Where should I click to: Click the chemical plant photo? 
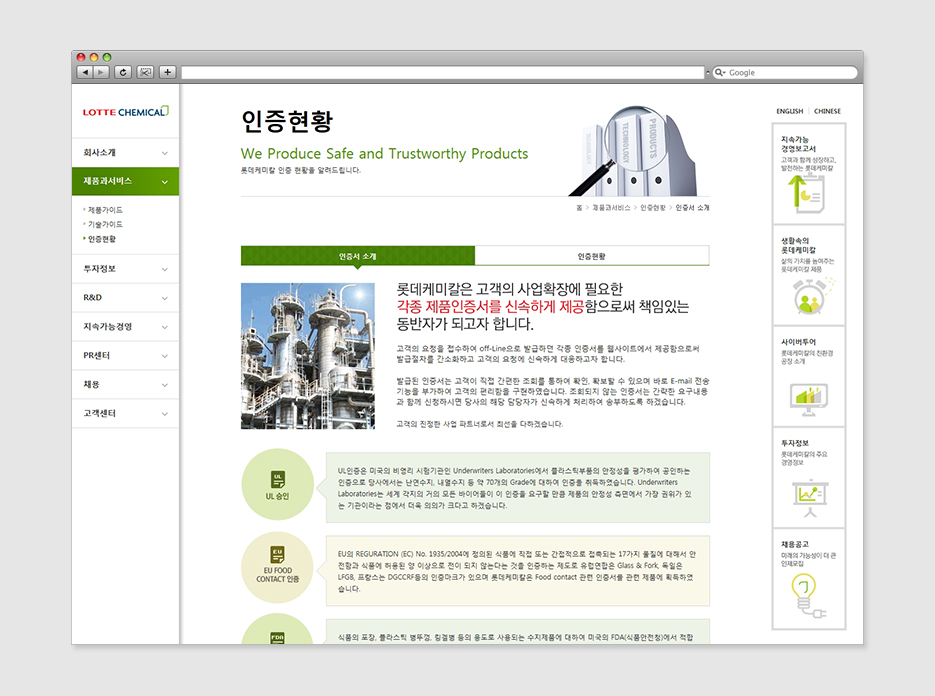pos(308,356)
